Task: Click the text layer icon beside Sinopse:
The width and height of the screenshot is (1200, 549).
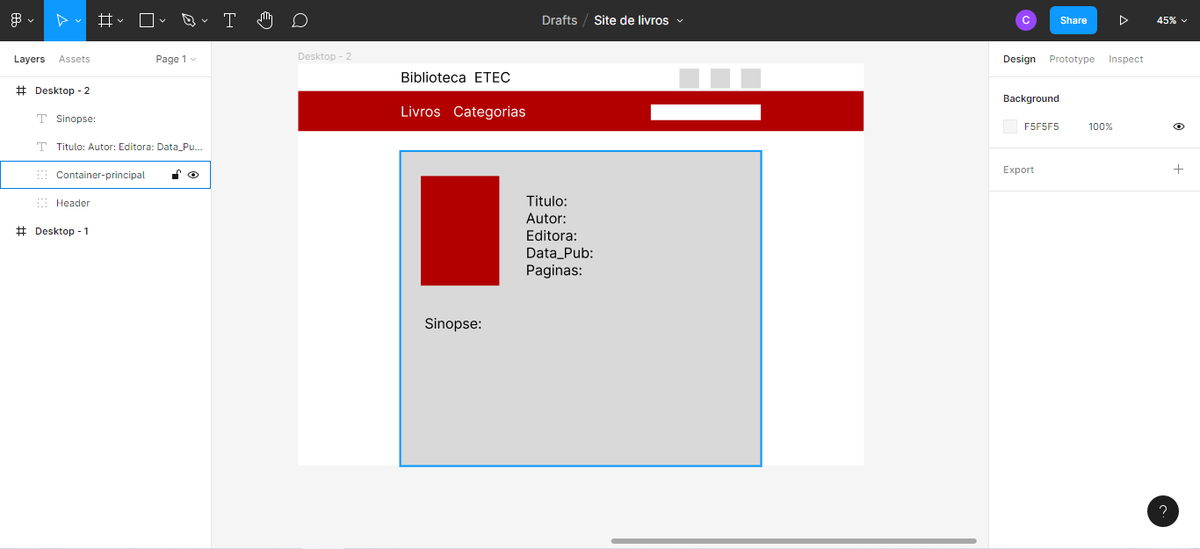Action: click(x=42, y=118)
